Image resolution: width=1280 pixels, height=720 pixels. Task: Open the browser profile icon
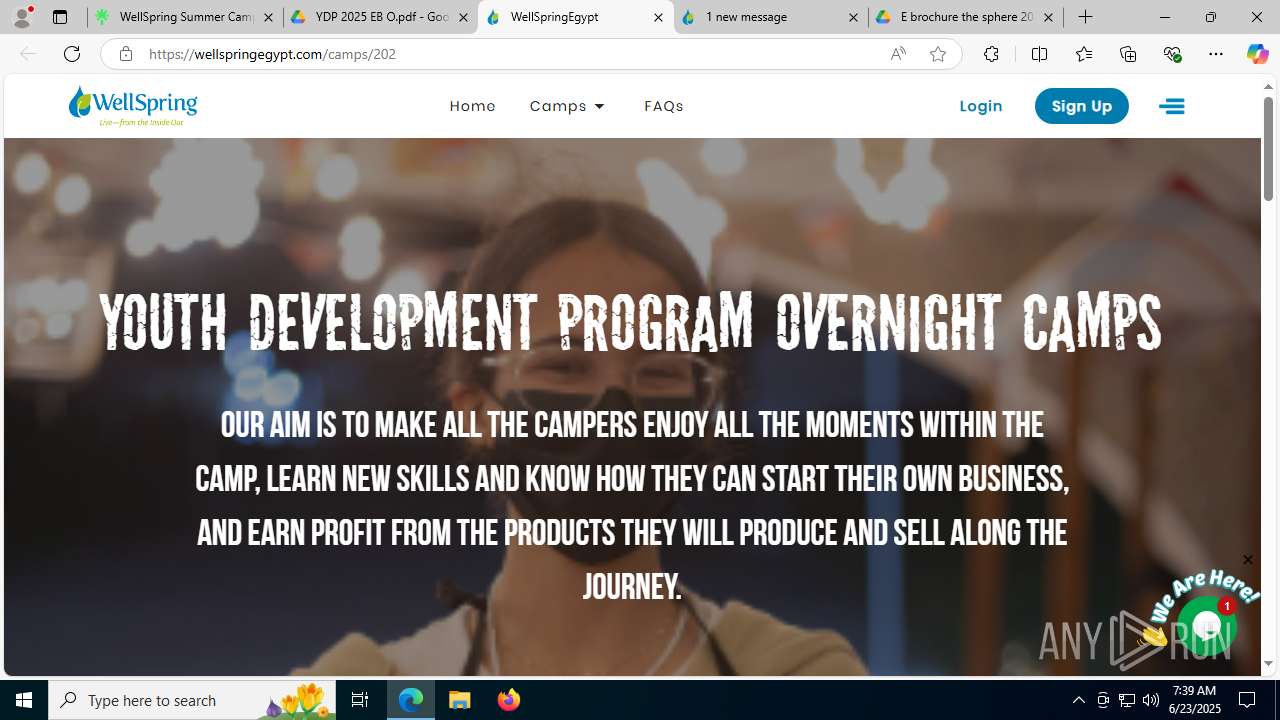click(22, 17)
